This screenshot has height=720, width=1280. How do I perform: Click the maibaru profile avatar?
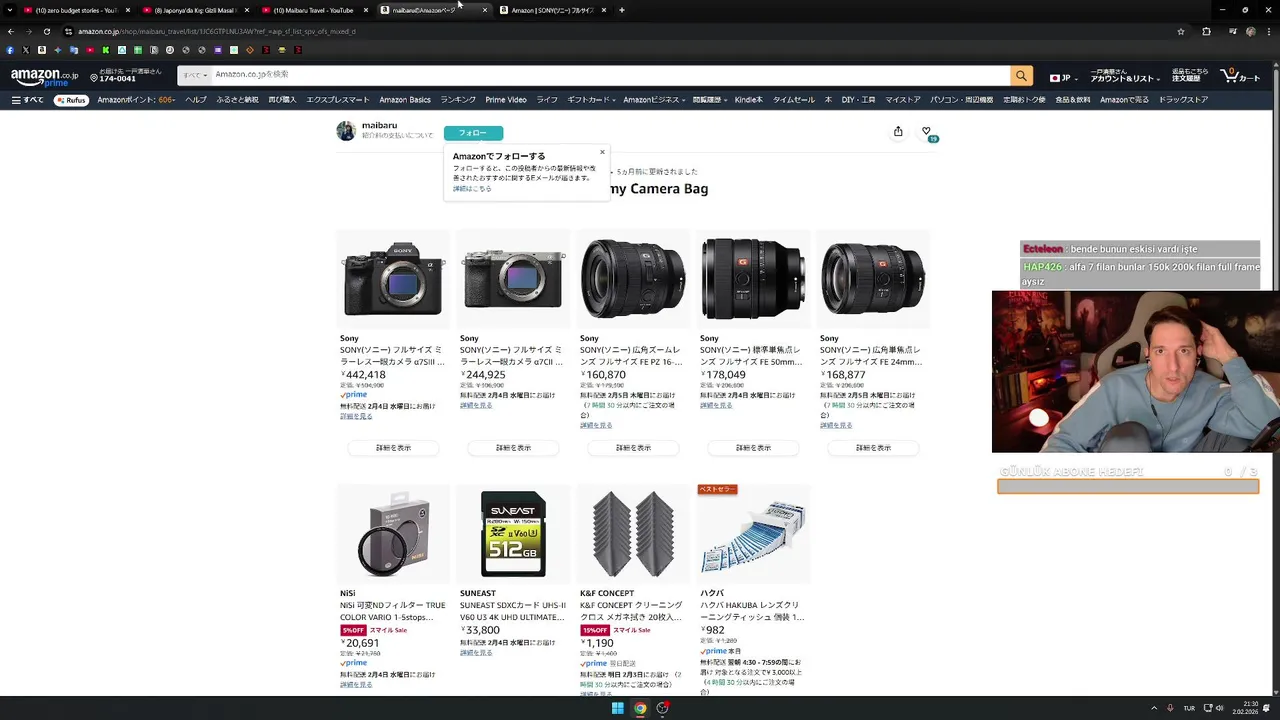pyautogui.click(x=346, y=131)
